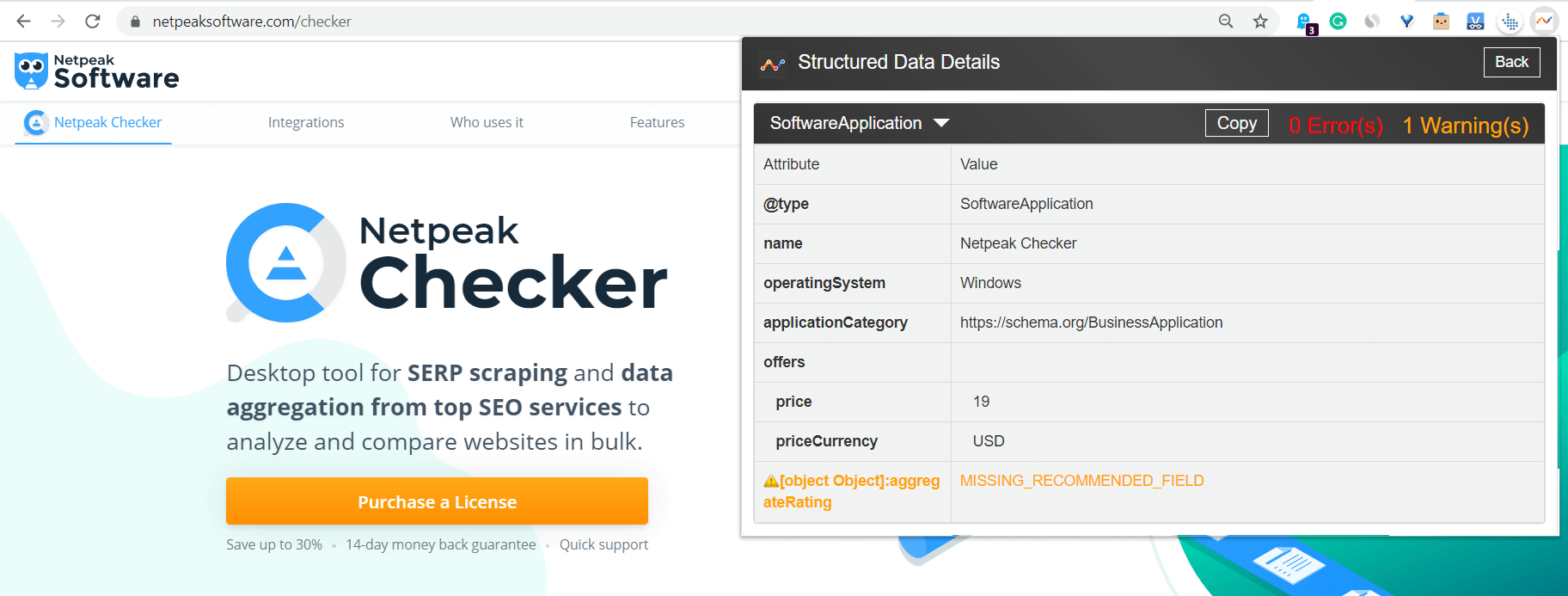
Task: Click the Structured Data Details panel logo
Action: coord(773,64)
